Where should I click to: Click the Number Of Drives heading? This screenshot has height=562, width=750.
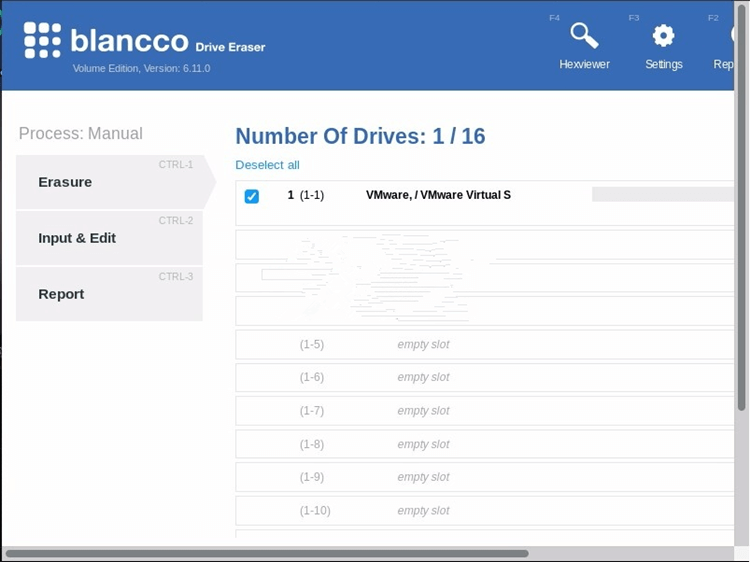click(x=360, y=136)
